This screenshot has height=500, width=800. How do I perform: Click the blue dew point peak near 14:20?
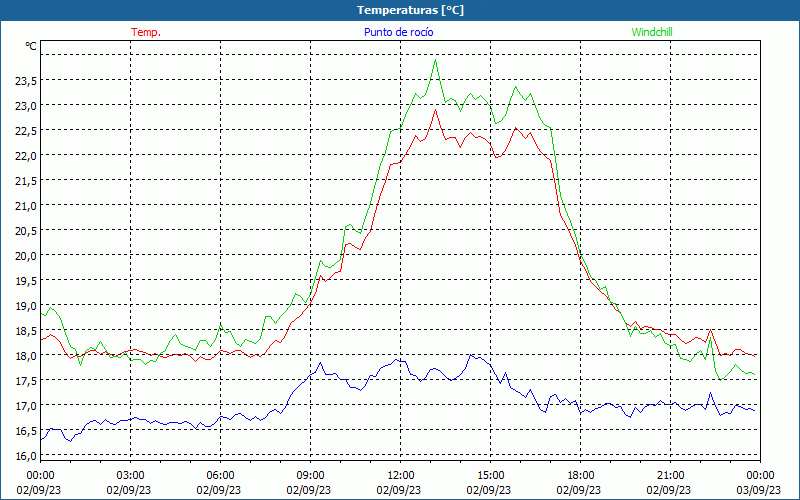click(x=470, y=355)
